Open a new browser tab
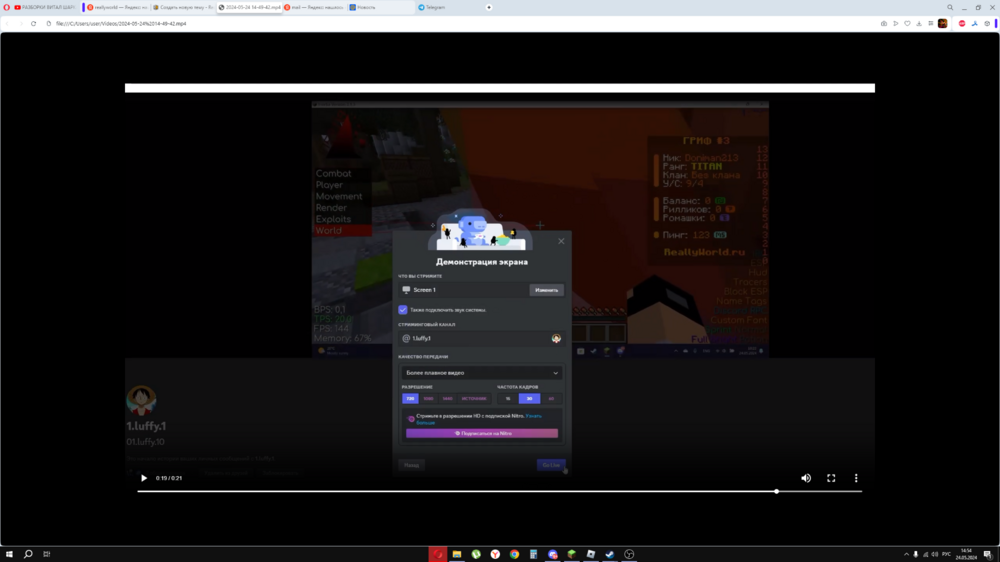The width and height of the screenshot is (1000, 562). point(489,7)
